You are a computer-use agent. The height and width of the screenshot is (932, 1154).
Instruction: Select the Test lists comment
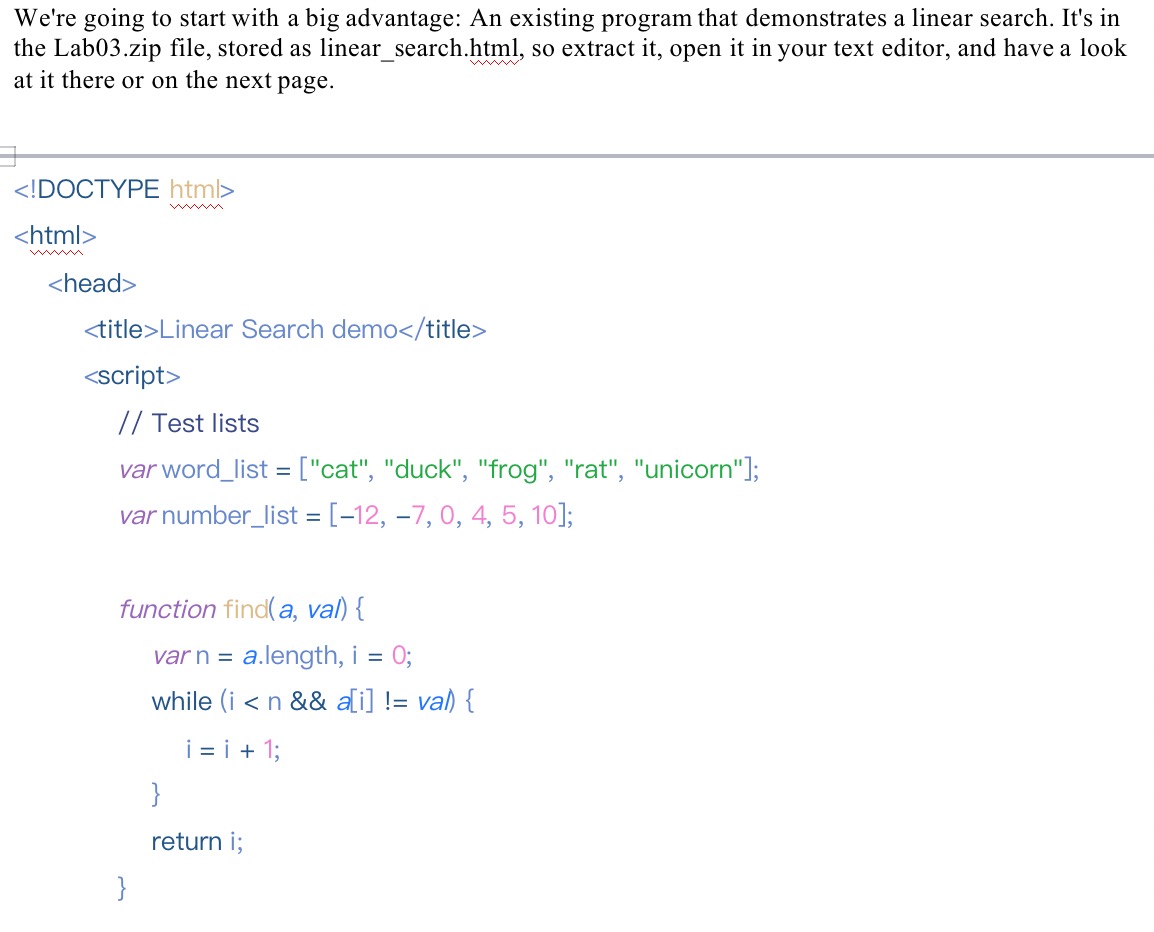pyautogui.click(x=188, y=423)
